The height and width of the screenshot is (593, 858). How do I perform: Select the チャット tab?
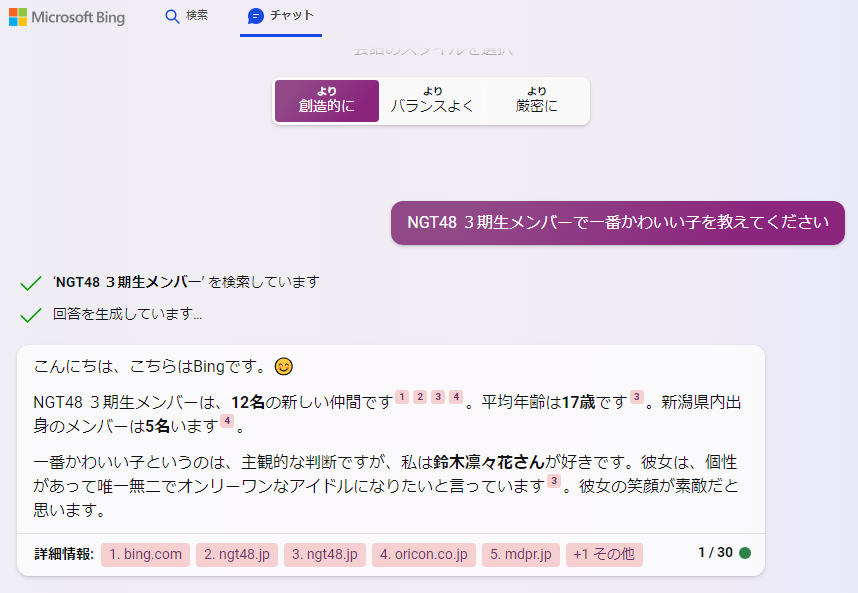[281, 16]
